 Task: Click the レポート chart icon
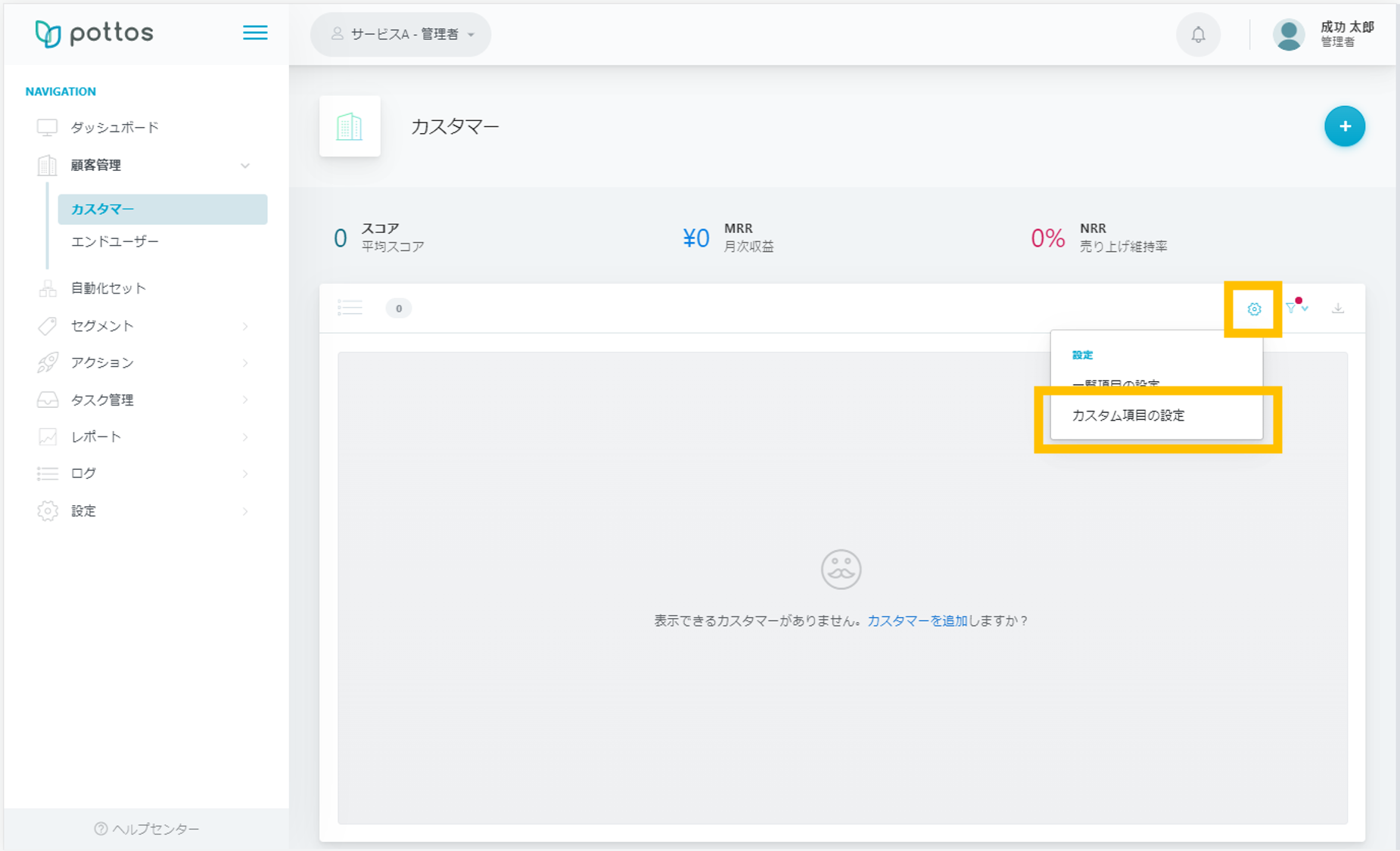tap(48, 436)
